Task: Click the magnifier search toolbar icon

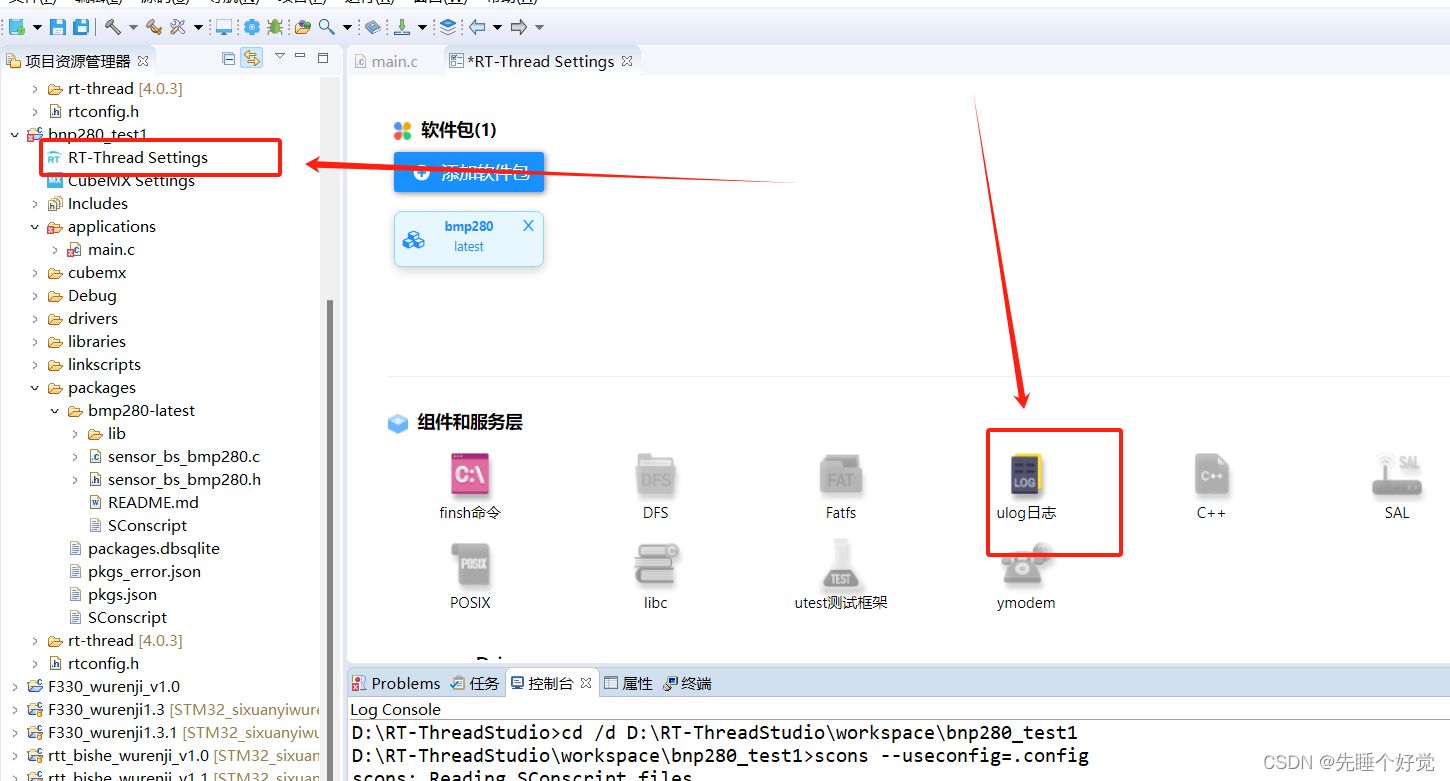Action: (327, 27)
